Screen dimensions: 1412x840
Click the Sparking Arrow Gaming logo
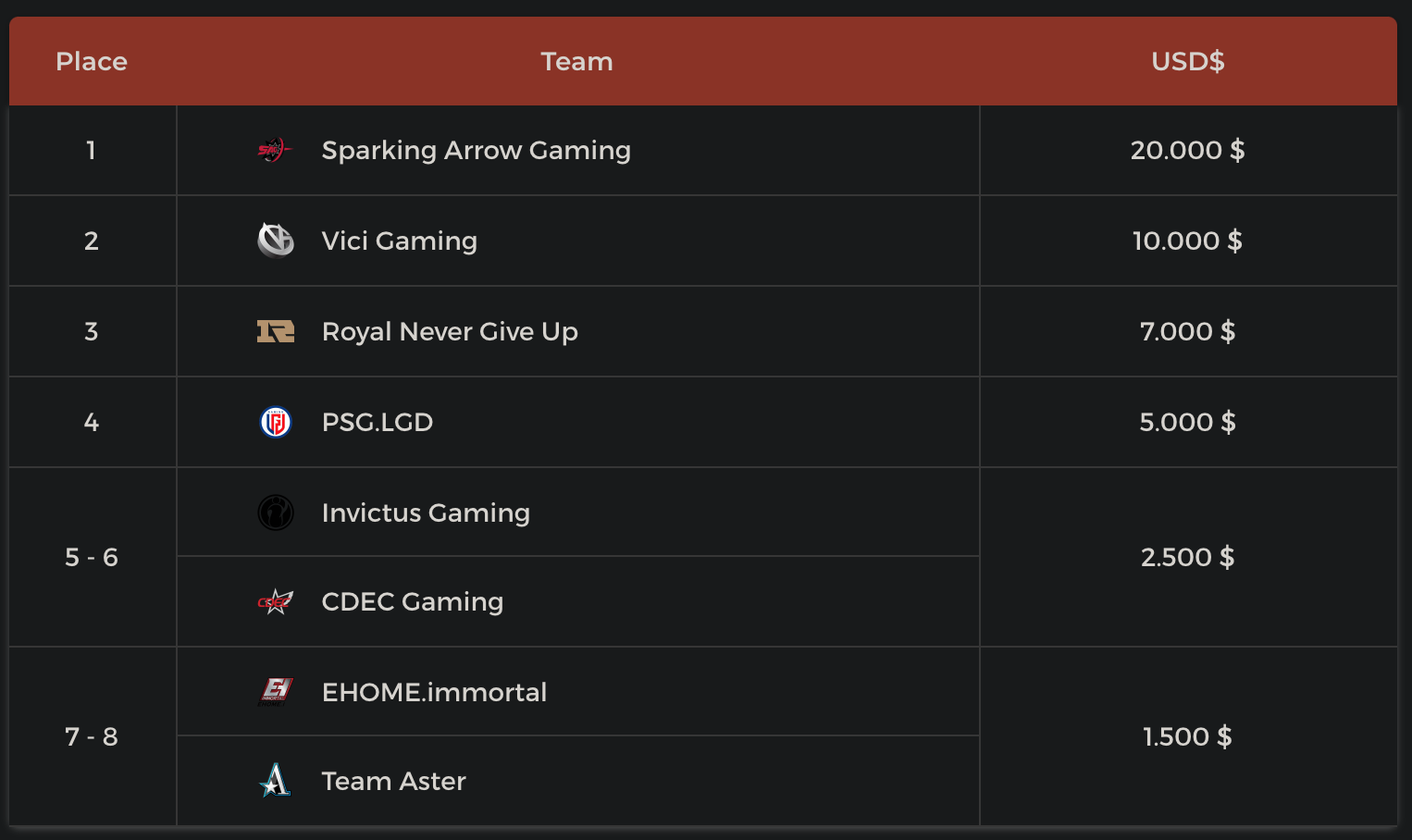pyautogui.click(x=274, y=150)
